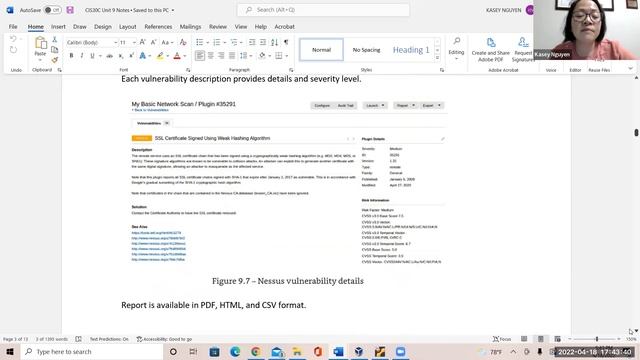The height and width of the screenshot is (360, 640).
Task: Click Create and Share Adobe PDF
Action: (491, 50)
